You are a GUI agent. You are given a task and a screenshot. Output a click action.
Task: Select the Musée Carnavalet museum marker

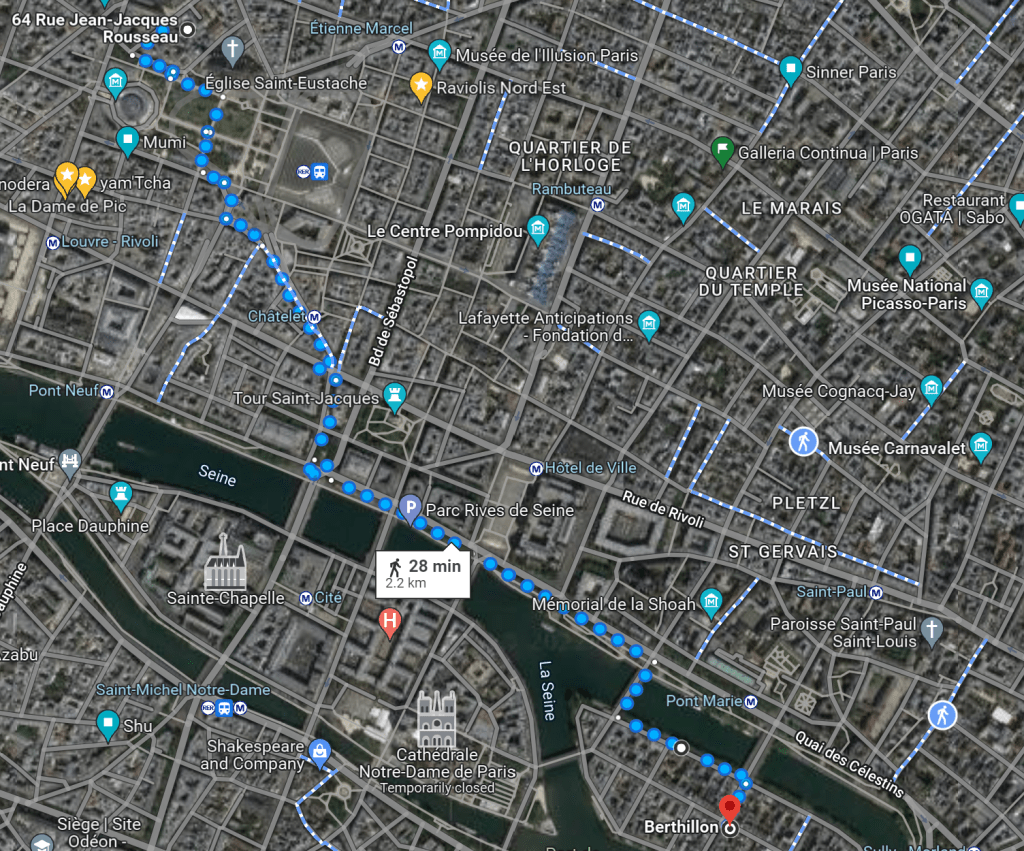[981, 447]
